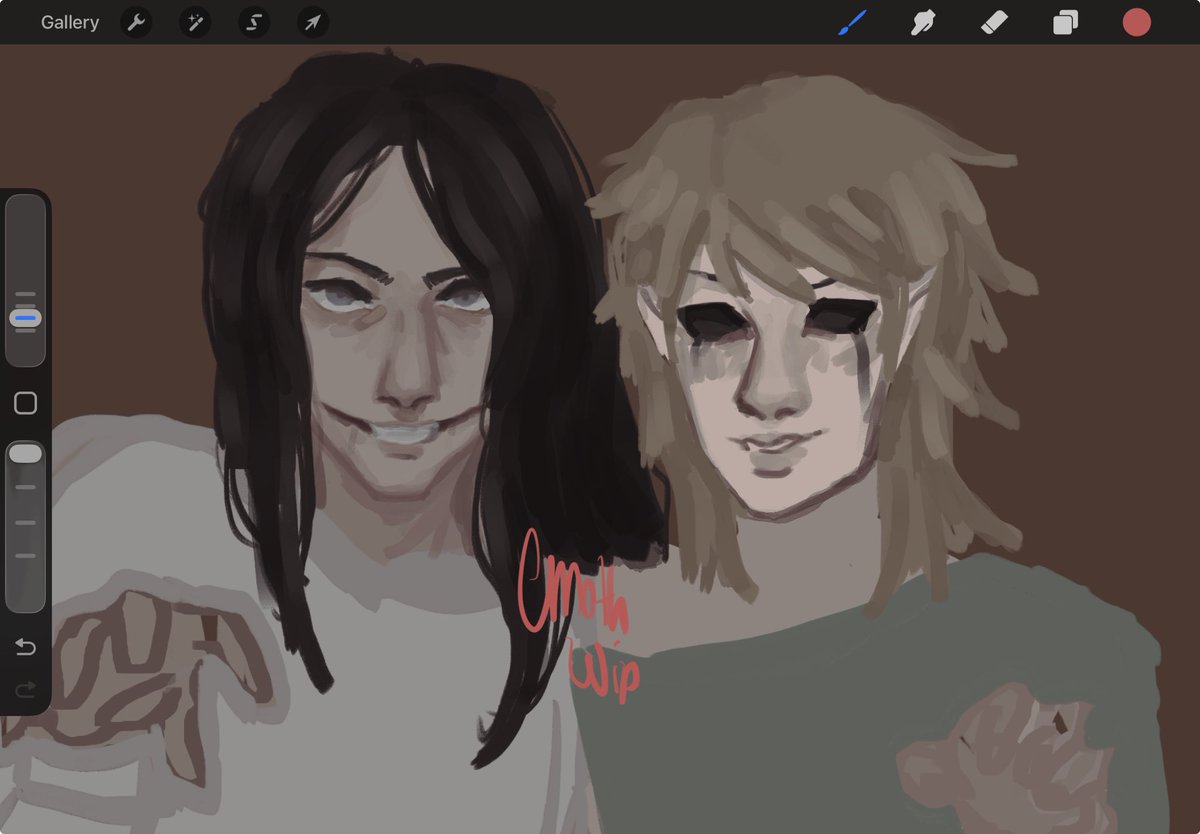Redo the last undone action
This screenshot has height=834, width=1200.
tap(26, 689)
